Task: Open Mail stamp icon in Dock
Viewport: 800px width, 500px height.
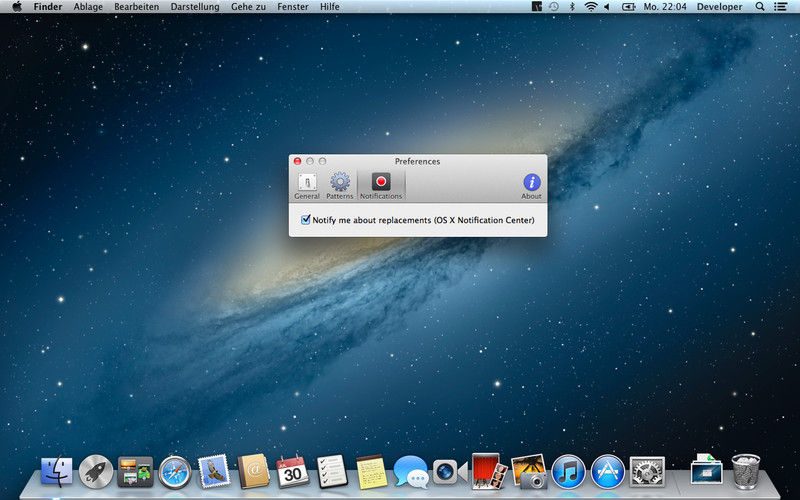Action: click(x=214, y=471)
